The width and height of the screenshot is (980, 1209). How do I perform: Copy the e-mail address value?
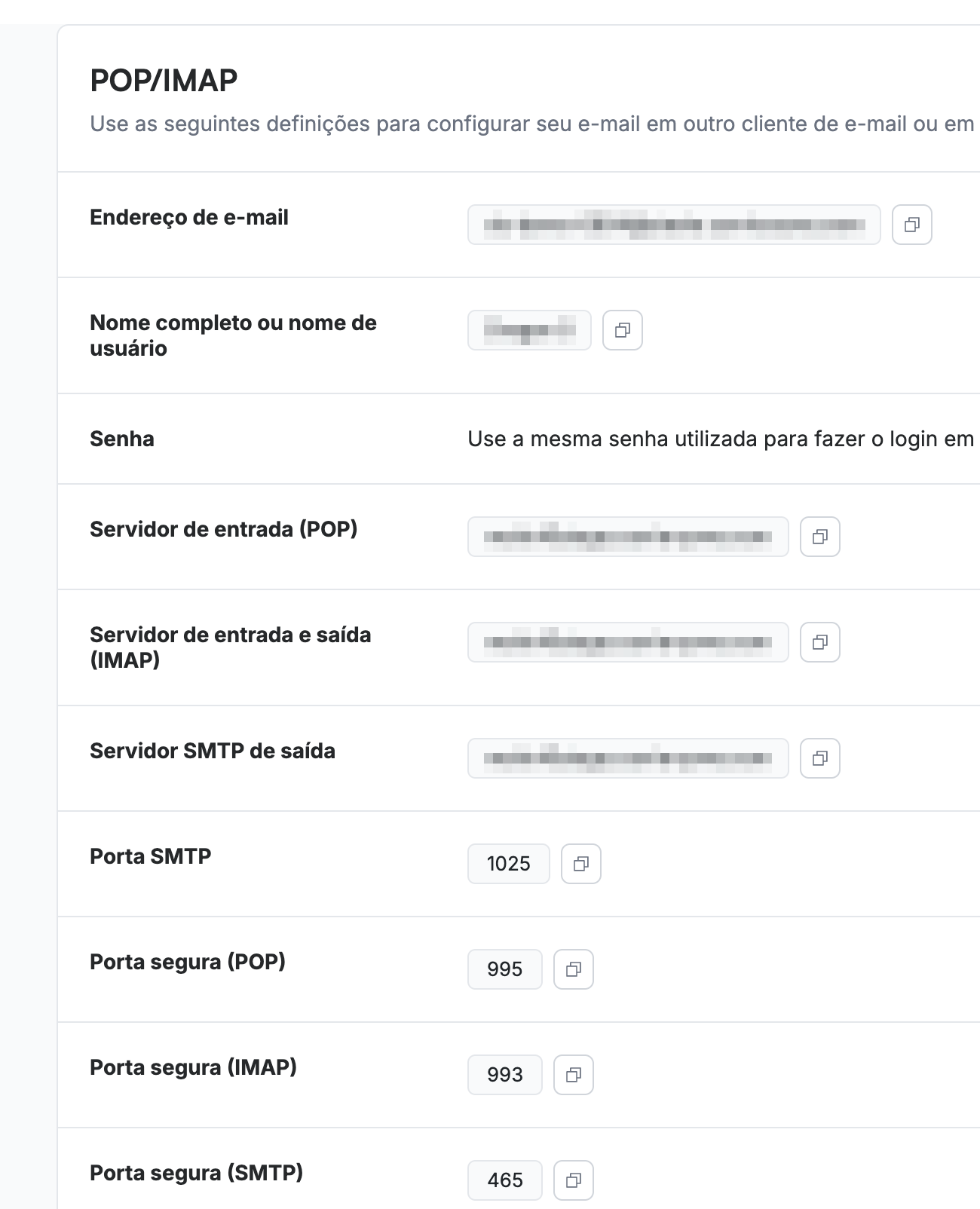912,225
